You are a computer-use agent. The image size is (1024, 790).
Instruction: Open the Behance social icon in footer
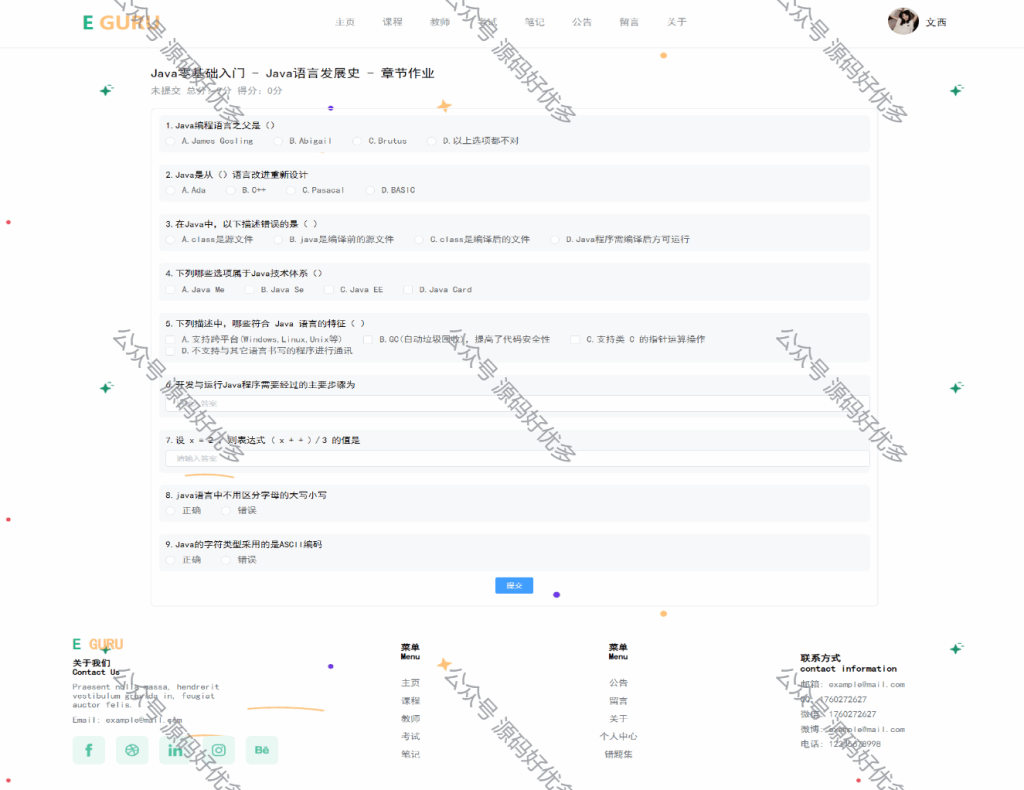[262, 750]
